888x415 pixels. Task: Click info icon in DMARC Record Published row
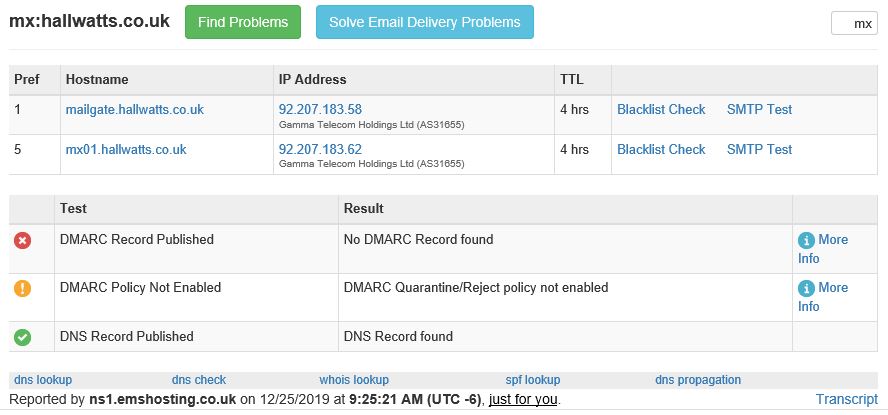click(x=806, y=241)
